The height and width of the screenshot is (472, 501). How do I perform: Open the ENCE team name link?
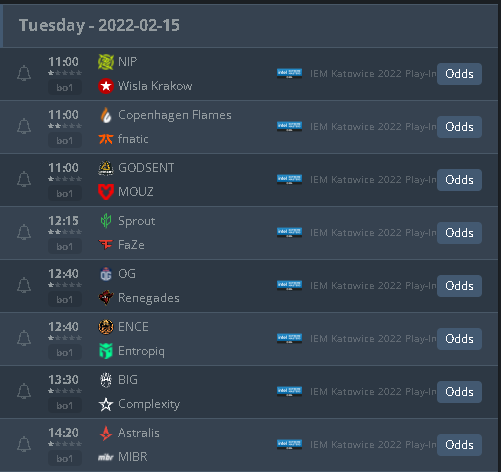click(133, 327)
